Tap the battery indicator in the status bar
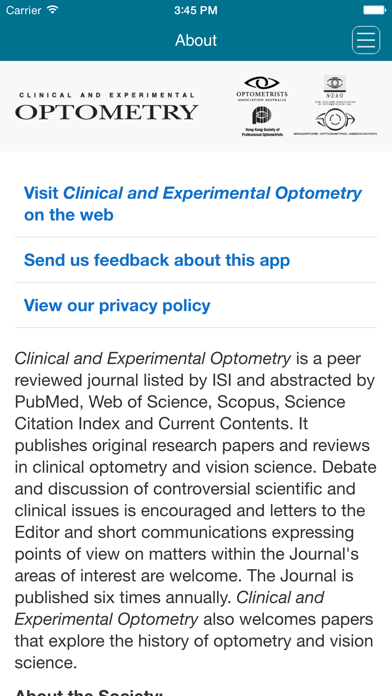 [374, 10]
